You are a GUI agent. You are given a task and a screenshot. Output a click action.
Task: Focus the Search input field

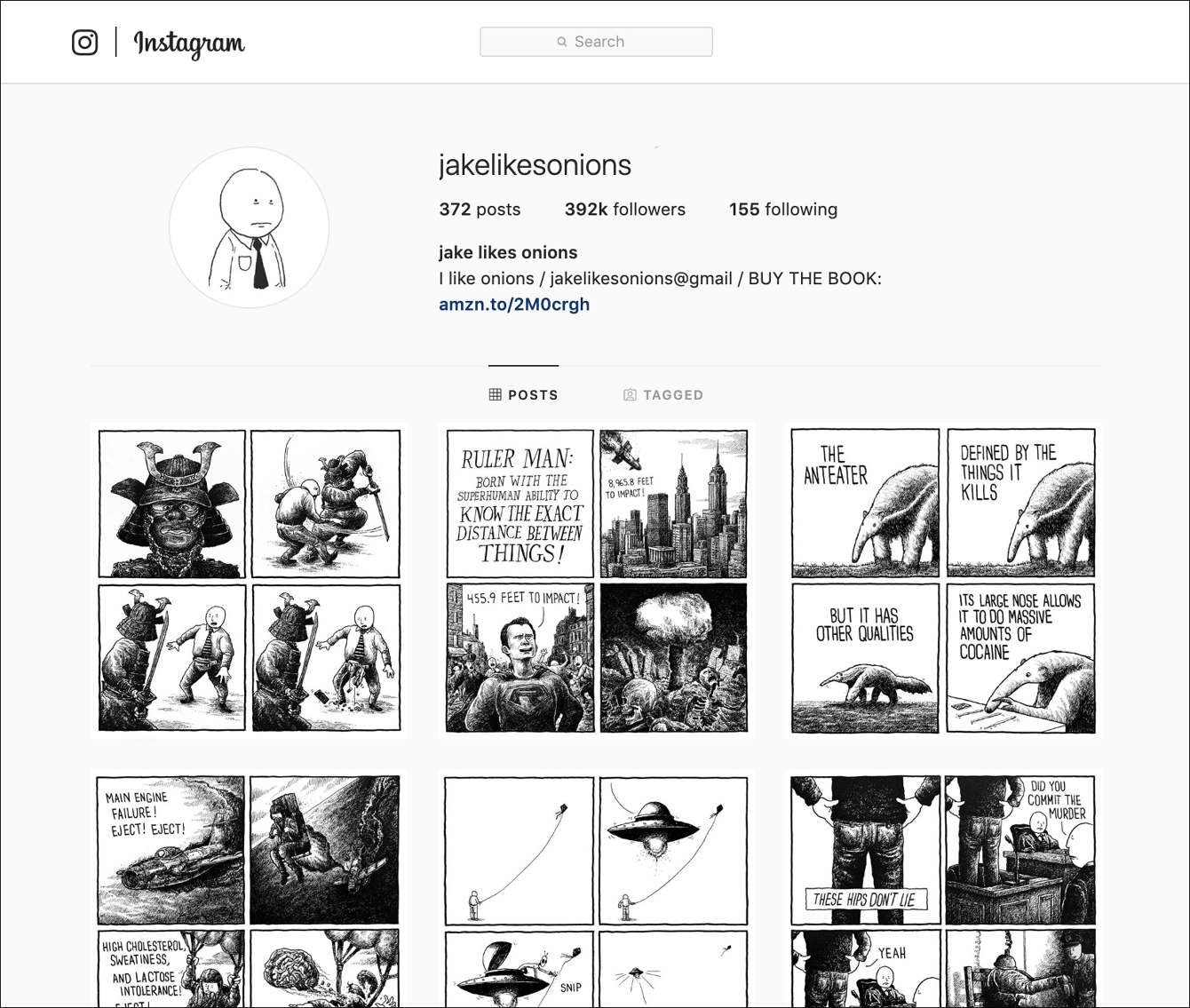pos(596,42)
